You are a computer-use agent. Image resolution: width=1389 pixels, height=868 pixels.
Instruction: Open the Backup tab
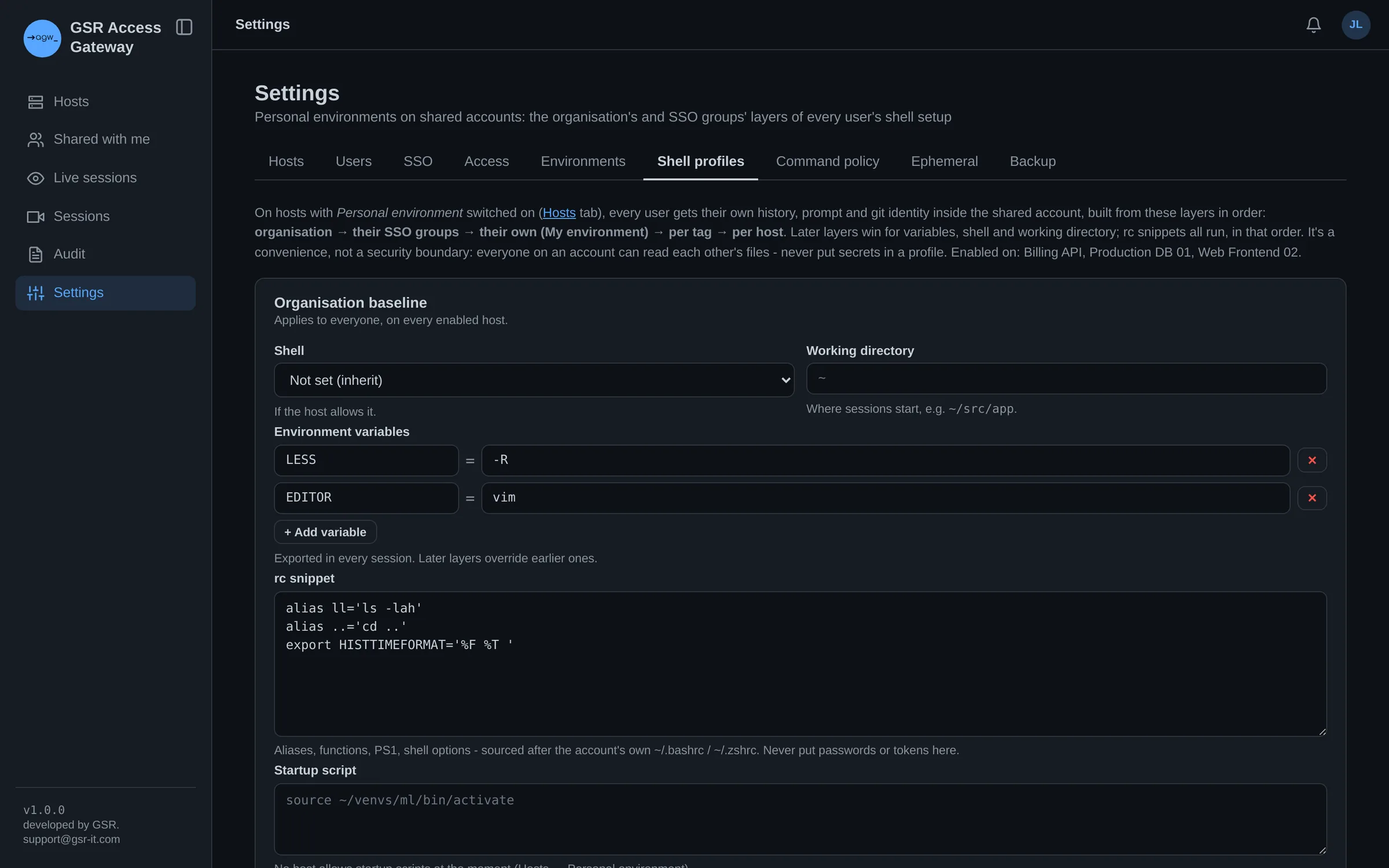1032,161
